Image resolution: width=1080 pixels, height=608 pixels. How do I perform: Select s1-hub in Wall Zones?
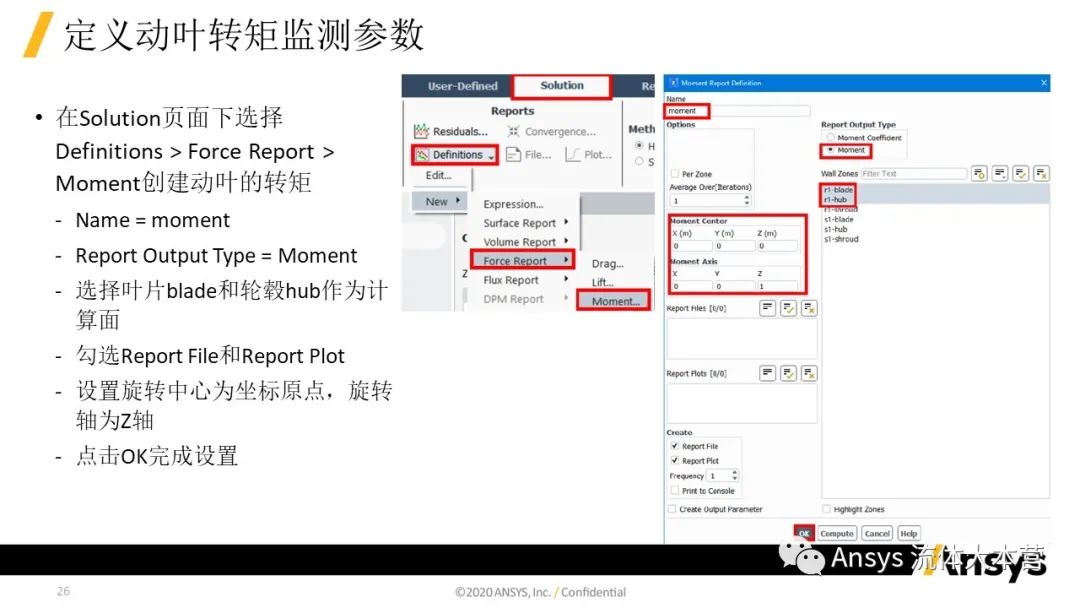coord(835,229)
